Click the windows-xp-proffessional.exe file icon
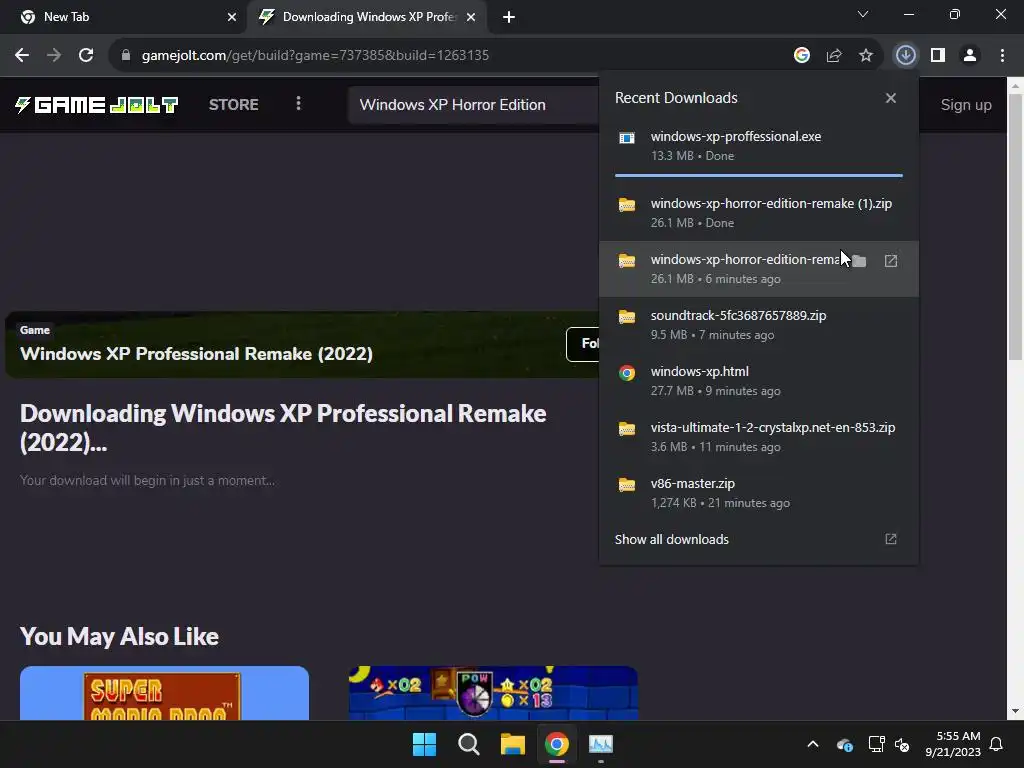This screenshot has width=1024, height=768. [x=627, y=138]
